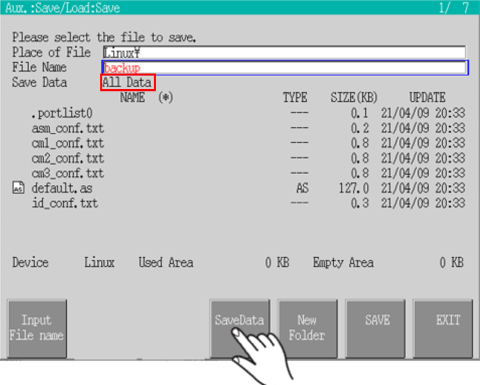Viewport: 480px width, 385px height.
Task: Tap the New Folder button
Action: click(307, 328)
